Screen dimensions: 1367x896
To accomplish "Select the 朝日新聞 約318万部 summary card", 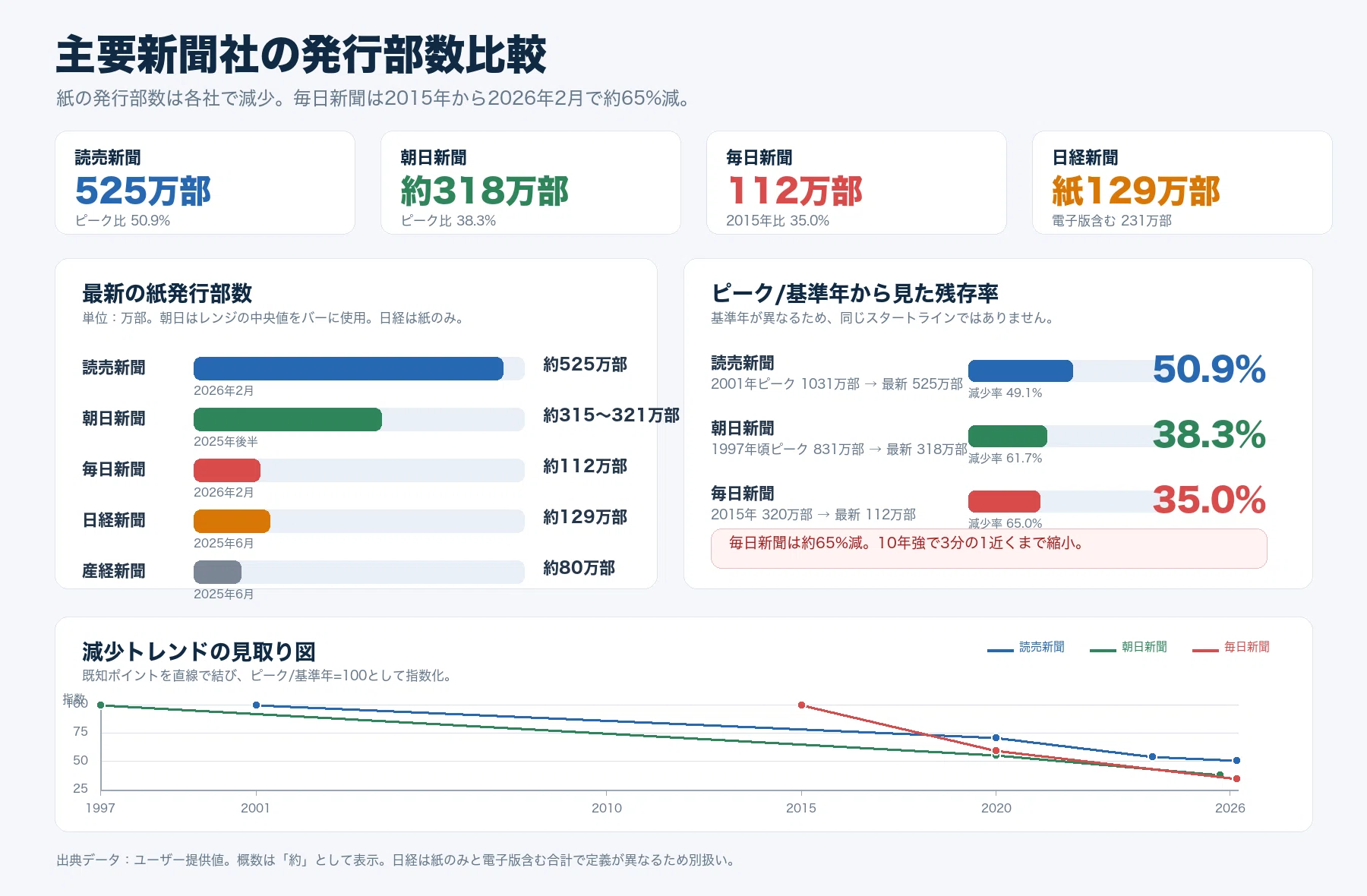I will (x=531, y=183).
